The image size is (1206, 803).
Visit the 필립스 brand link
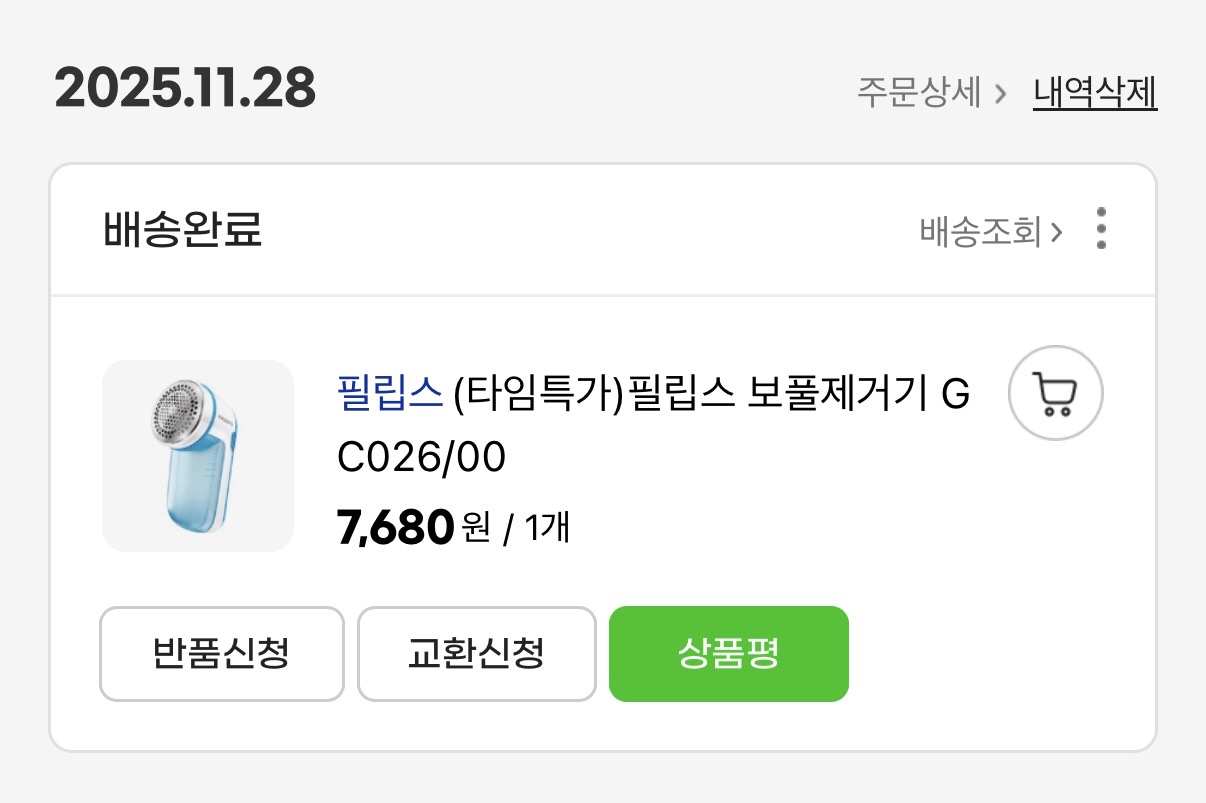point(390,394)
